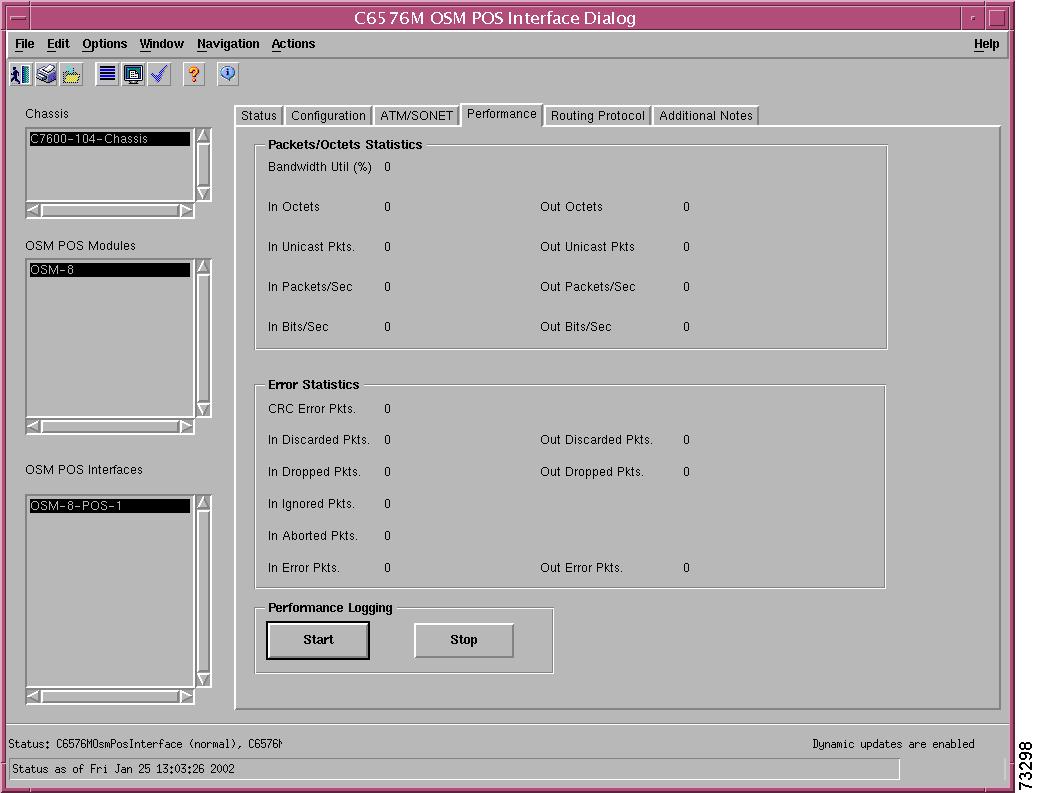
Task: Click the stacked-lines list icon in toolbar
Action: click(106, 74)
